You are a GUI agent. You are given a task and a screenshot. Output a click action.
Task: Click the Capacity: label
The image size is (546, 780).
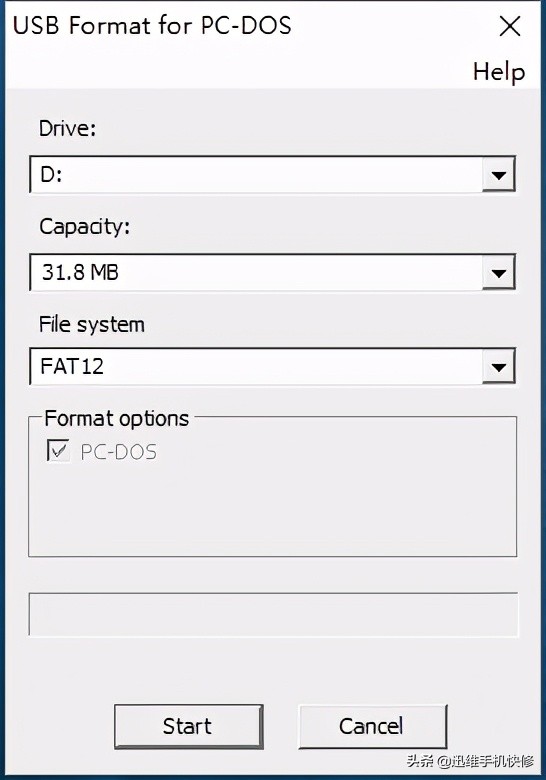tap(84, 227)
